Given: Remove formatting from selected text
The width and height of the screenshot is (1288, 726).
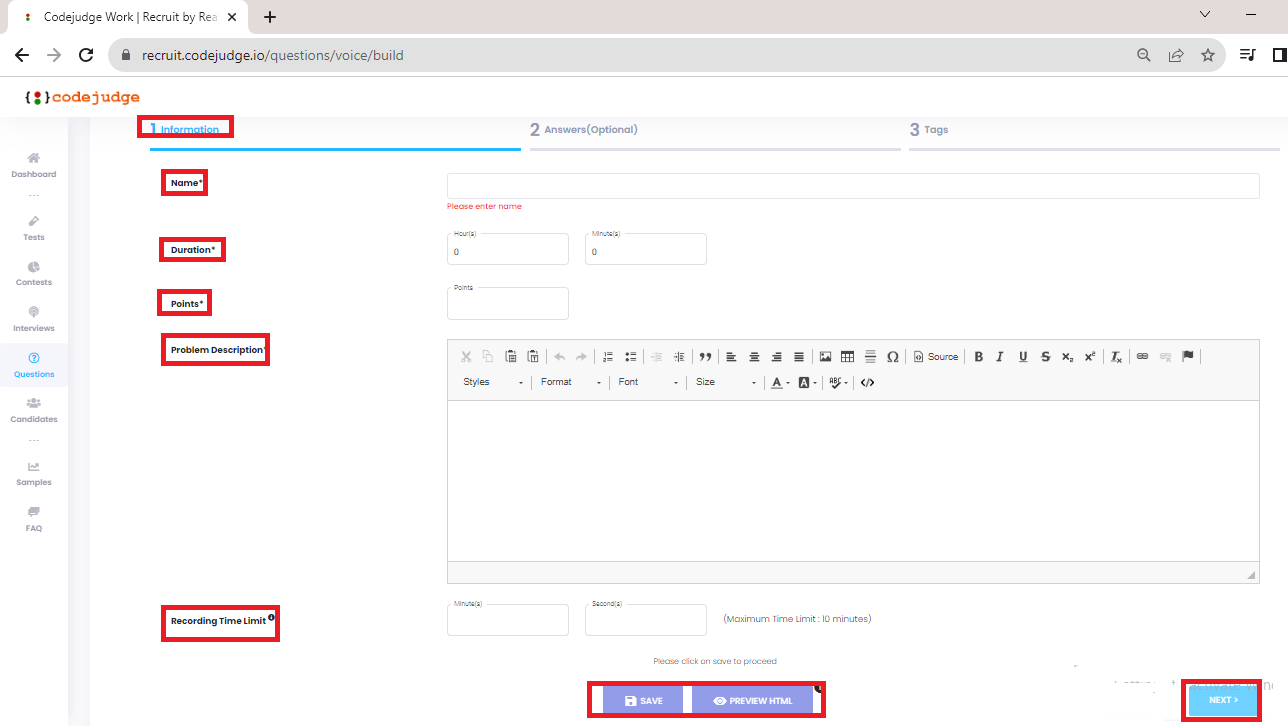Looking at the screenshot, I should [1116, 357].
